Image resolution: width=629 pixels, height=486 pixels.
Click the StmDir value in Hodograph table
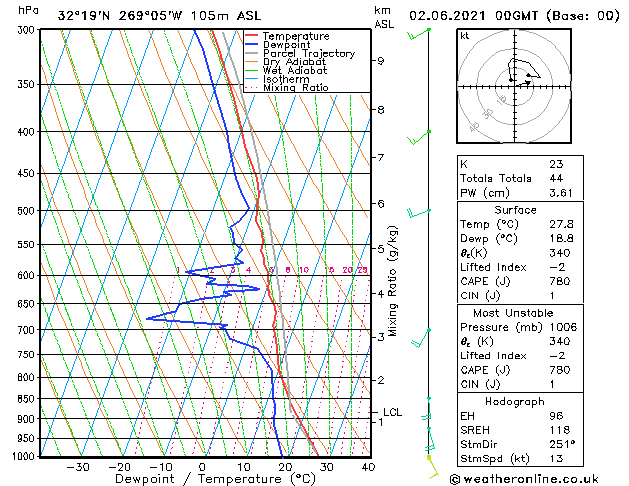(562, 444)
